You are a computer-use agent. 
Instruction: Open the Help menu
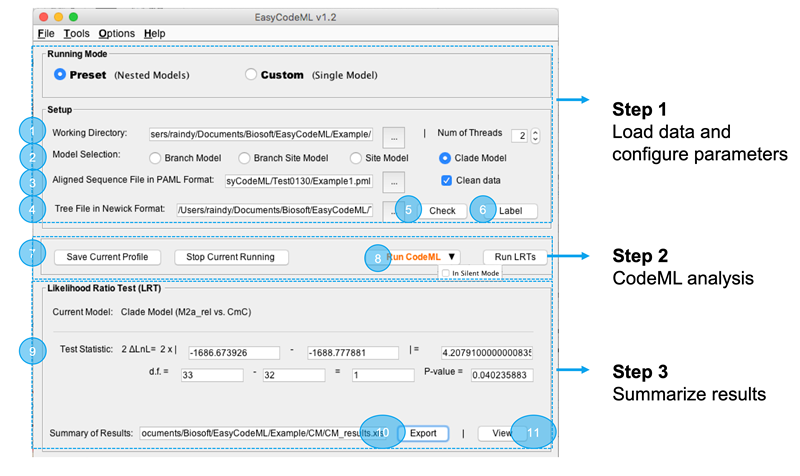coord(155,34)
